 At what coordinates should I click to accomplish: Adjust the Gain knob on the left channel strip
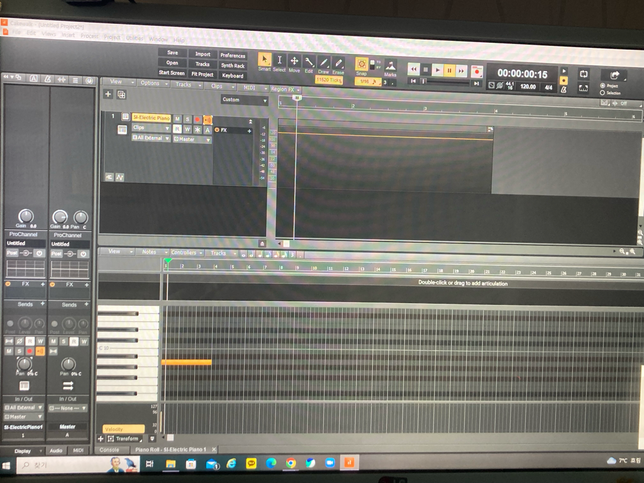click(x=24, y=216)
